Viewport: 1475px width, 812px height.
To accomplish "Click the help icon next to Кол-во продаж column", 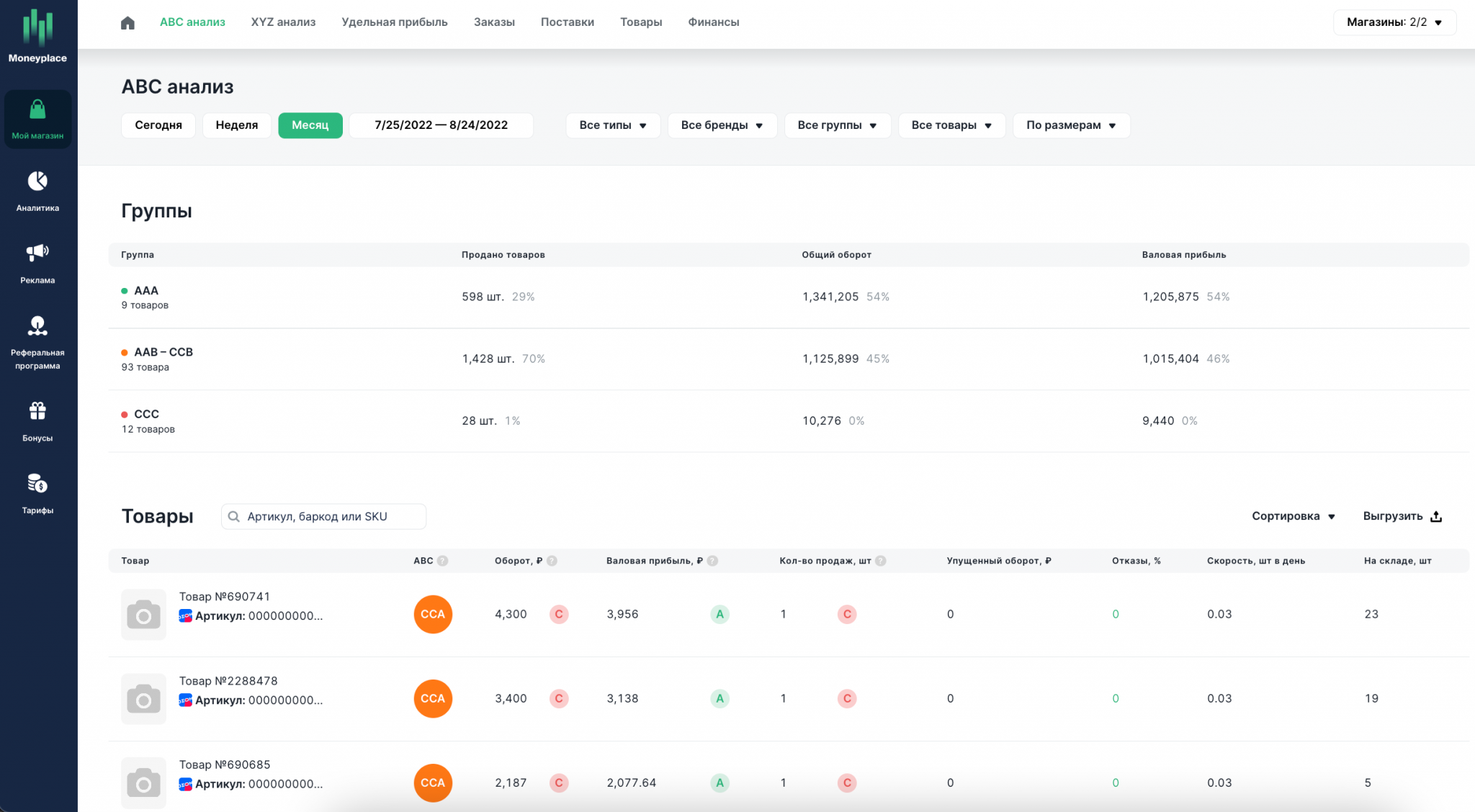I will click(880, 561).
